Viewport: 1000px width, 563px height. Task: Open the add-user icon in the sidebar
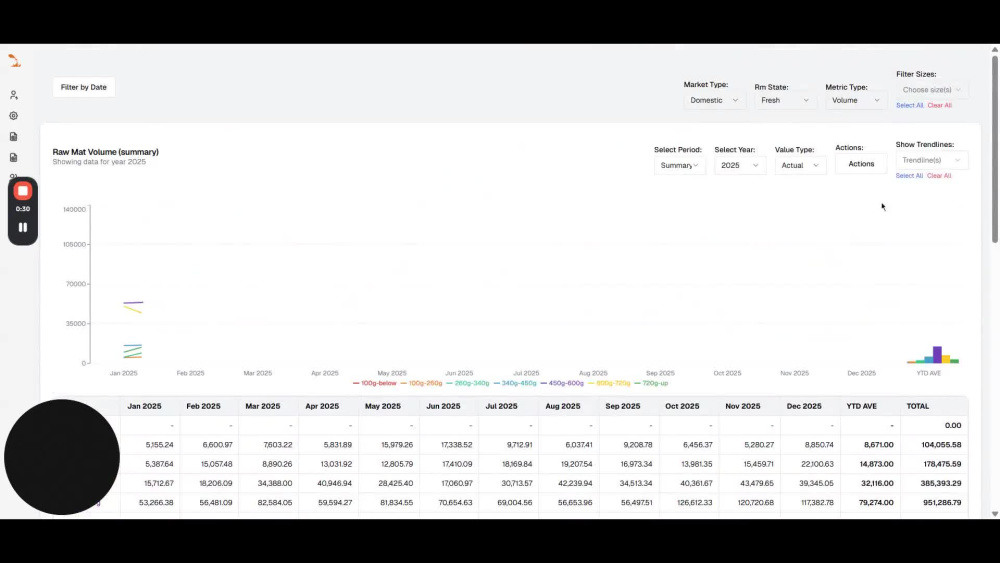point(13,95)
